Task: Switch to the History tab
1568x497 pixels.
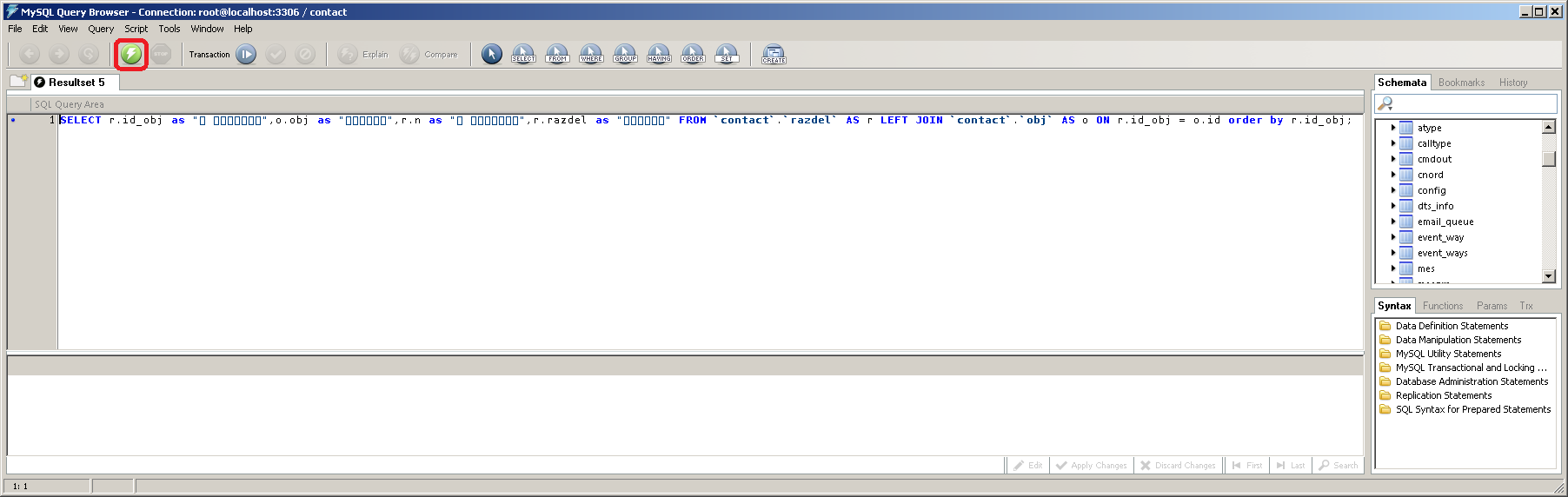Action: pos(1513,83)
